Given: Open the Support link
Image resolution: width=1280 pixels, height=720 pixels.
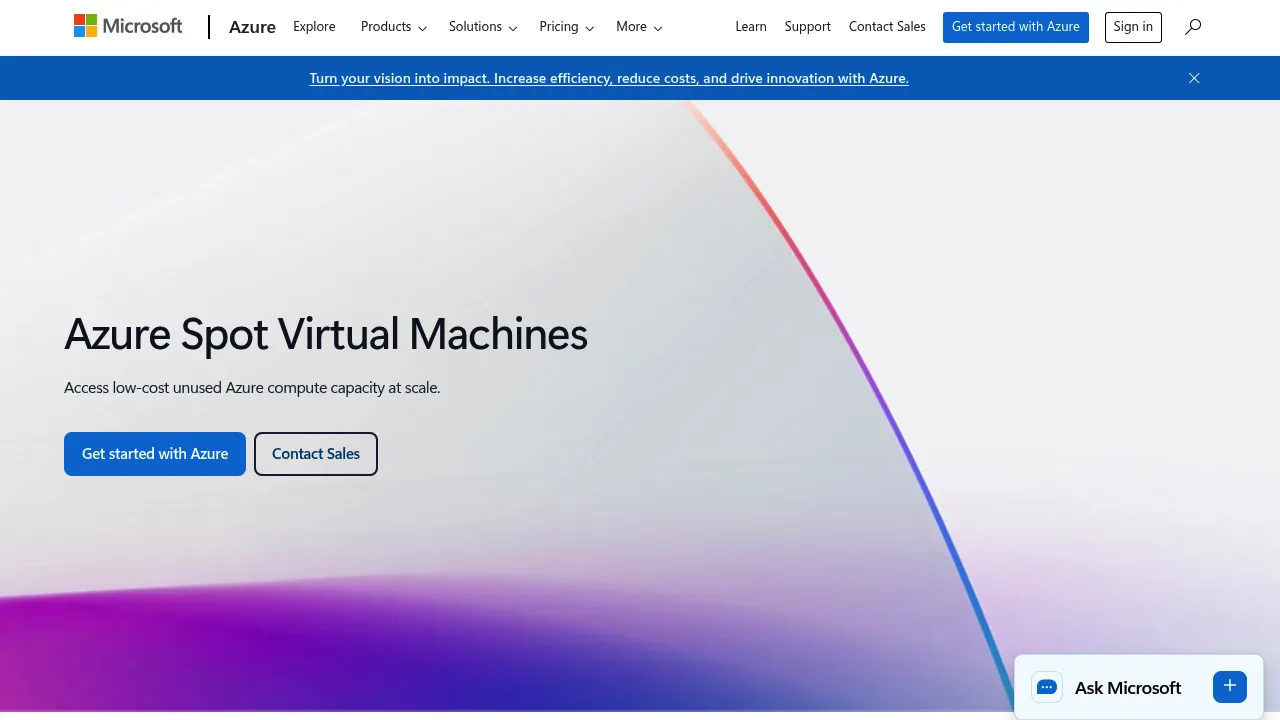Looking at the screenshot, I should click(x=808, y=27).
